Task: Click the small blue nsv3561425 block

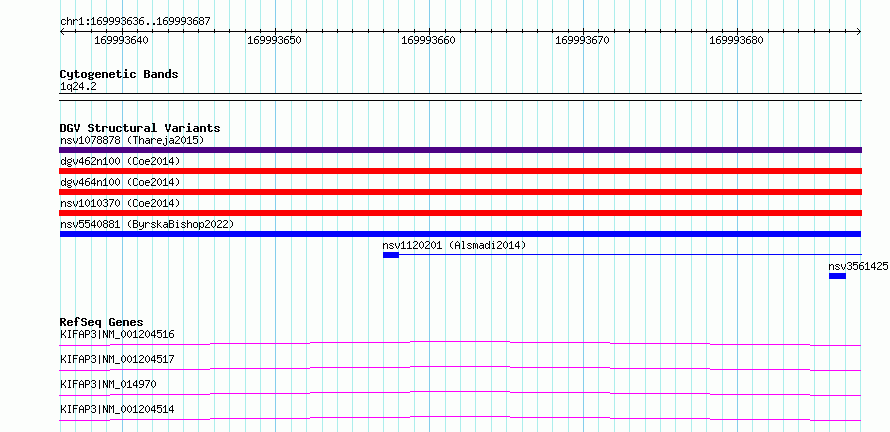Action: click(837, 276)
